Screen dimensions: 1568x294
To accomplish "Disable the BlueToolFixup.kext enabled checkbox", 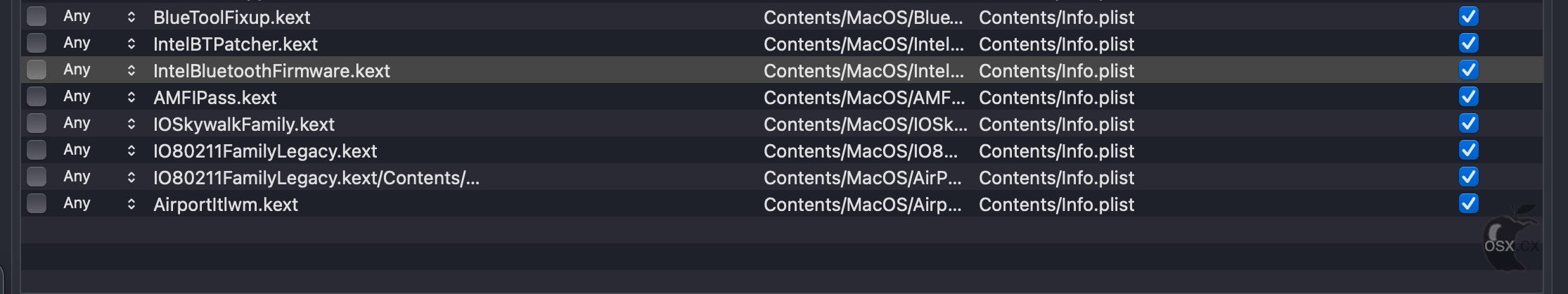I will [1468, 16].
